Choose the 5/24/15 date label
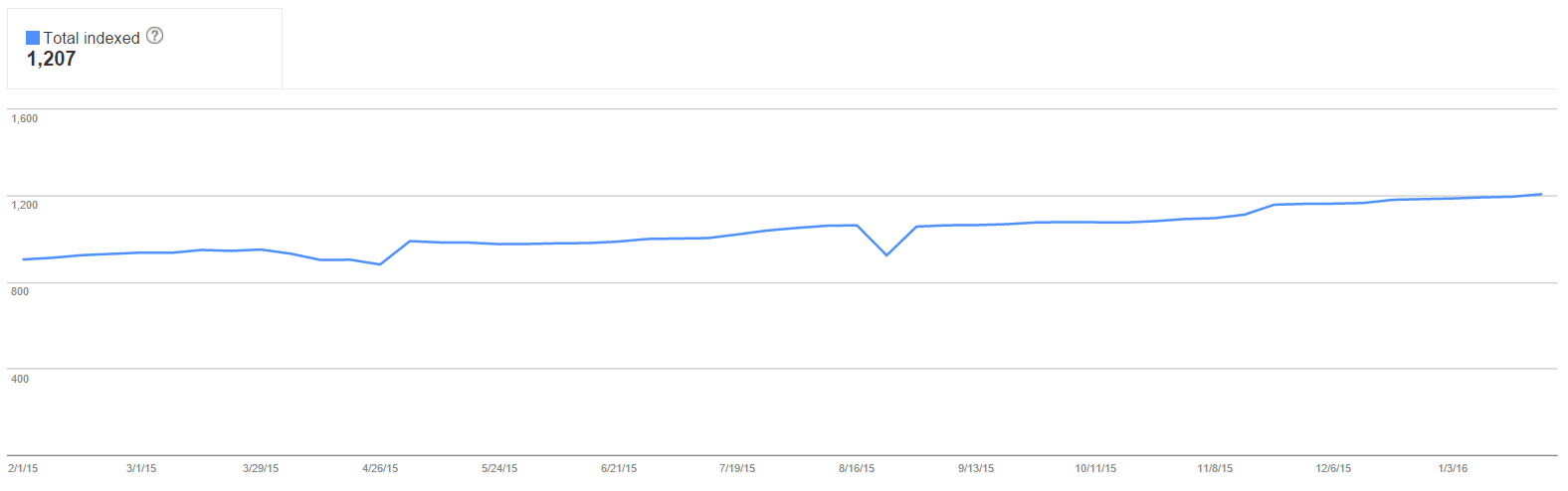This screenshot has width=1568, height=491. pyautogui.click(x=499, y=468)
